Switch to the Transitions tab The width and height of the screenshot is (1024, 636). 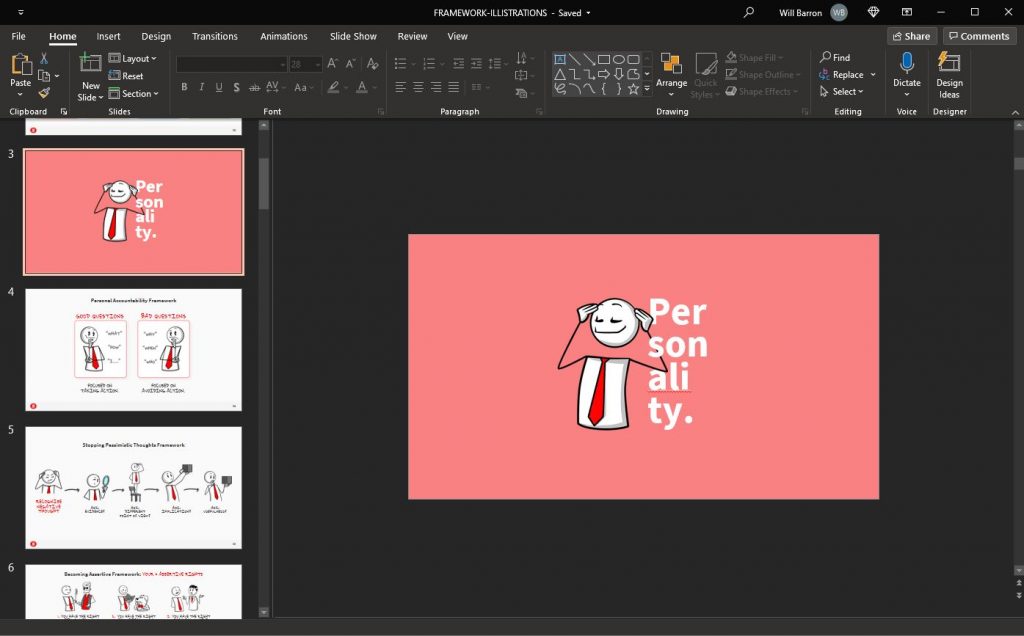pos(215,36)
